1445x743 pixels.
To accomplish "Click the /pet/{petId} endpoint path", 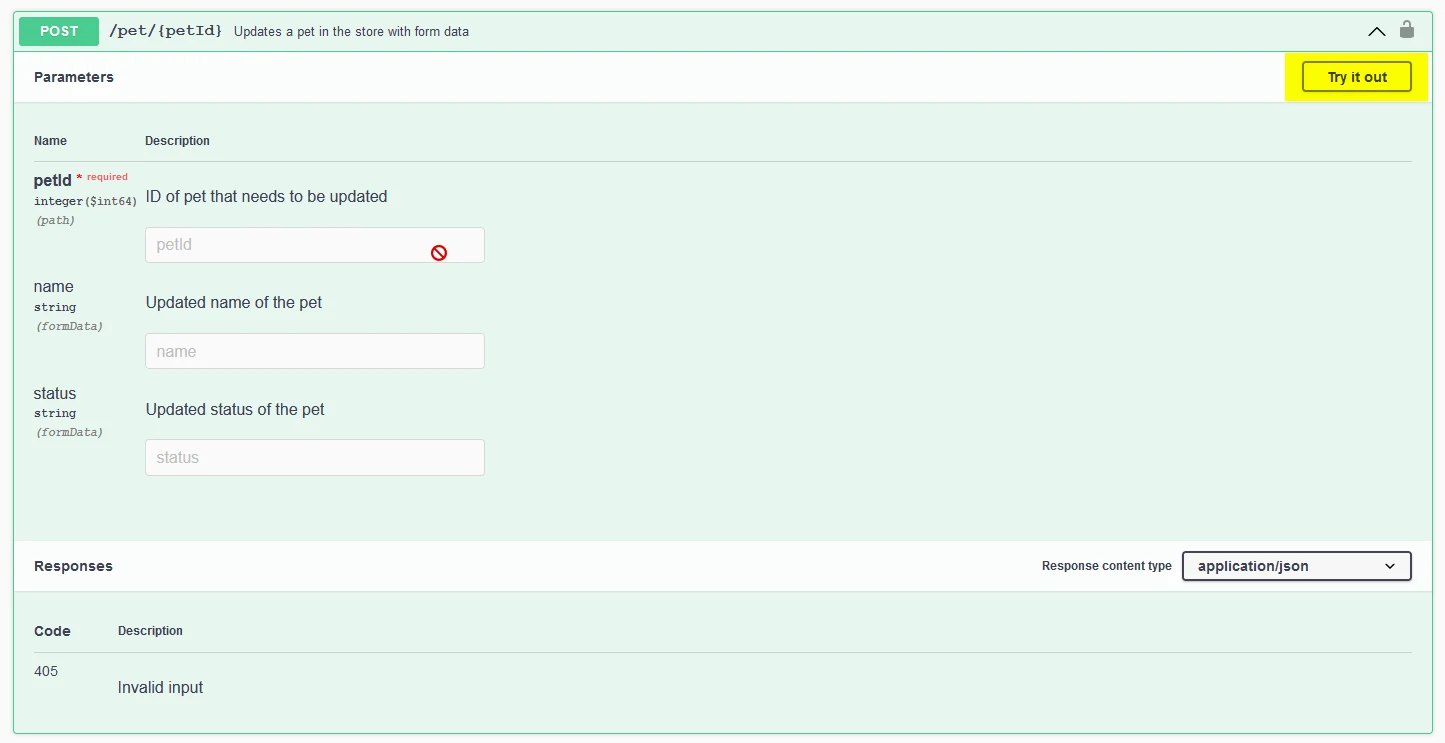I will point(166,31).
